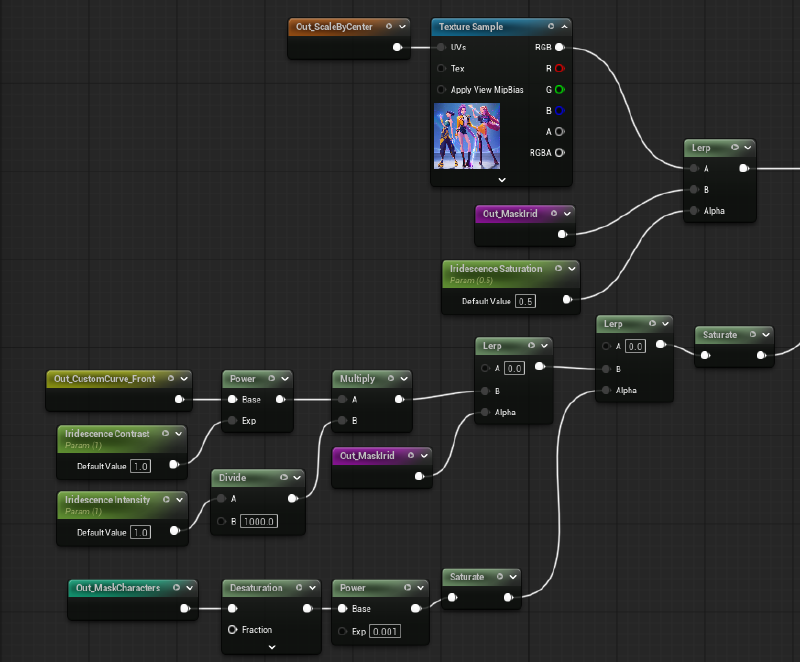
Task: Toggle the Apply View MipBias pin
Action: click(x=441, y=90)
